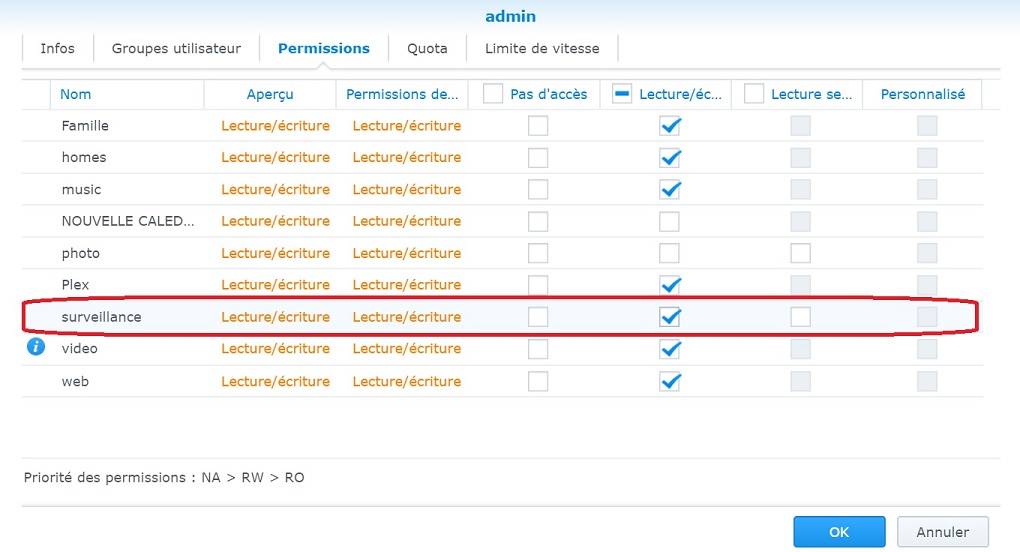Go to the Quota tab

[427, 48]
